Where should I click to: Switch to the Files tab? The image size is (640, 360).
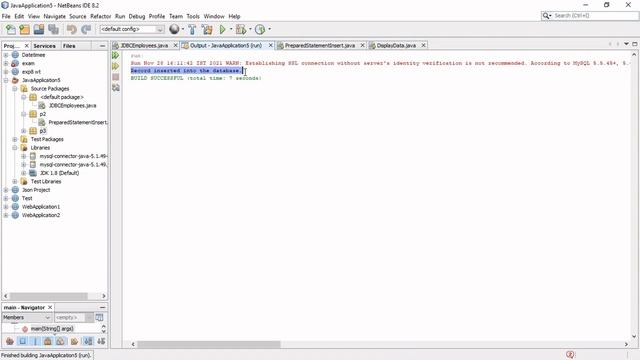point(69,46)
